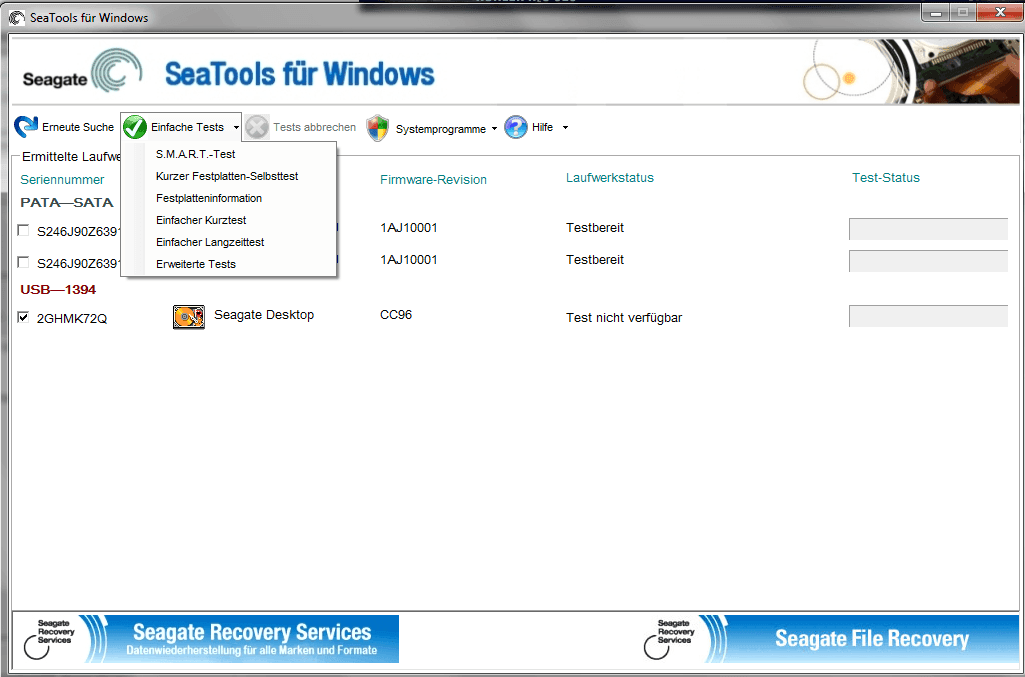The height and width of the screenshot is (677, 1025).
Task: Click Test nicht verfügbar status text
Action: tap(624, 318)
